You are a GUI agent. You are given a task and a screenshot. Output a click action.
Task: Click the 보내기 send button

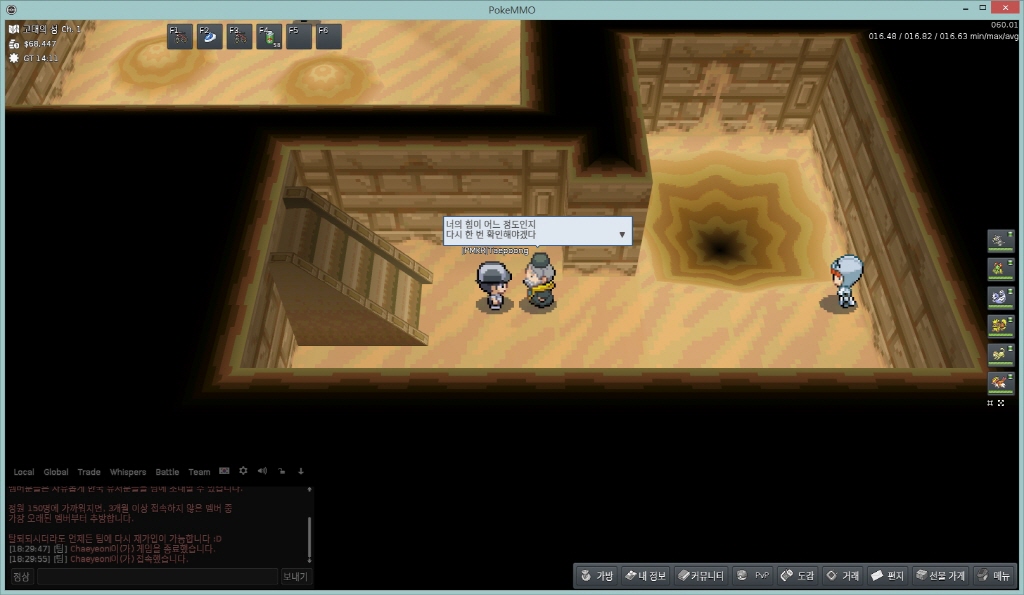point(296,577)
